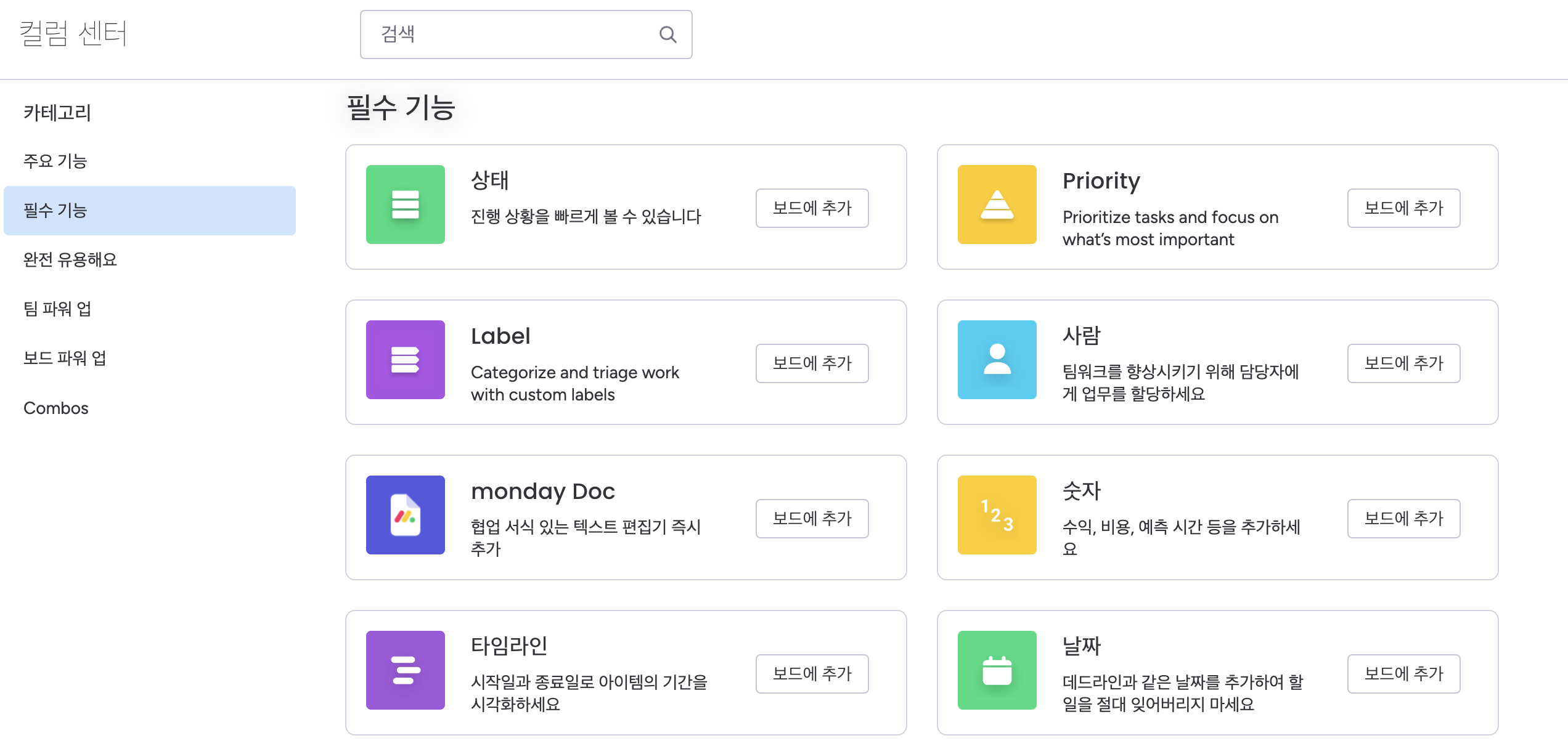This screenshot has width=1568, height=754.
Task: Focus the 검색 search input field
Action: coord(512,34)
